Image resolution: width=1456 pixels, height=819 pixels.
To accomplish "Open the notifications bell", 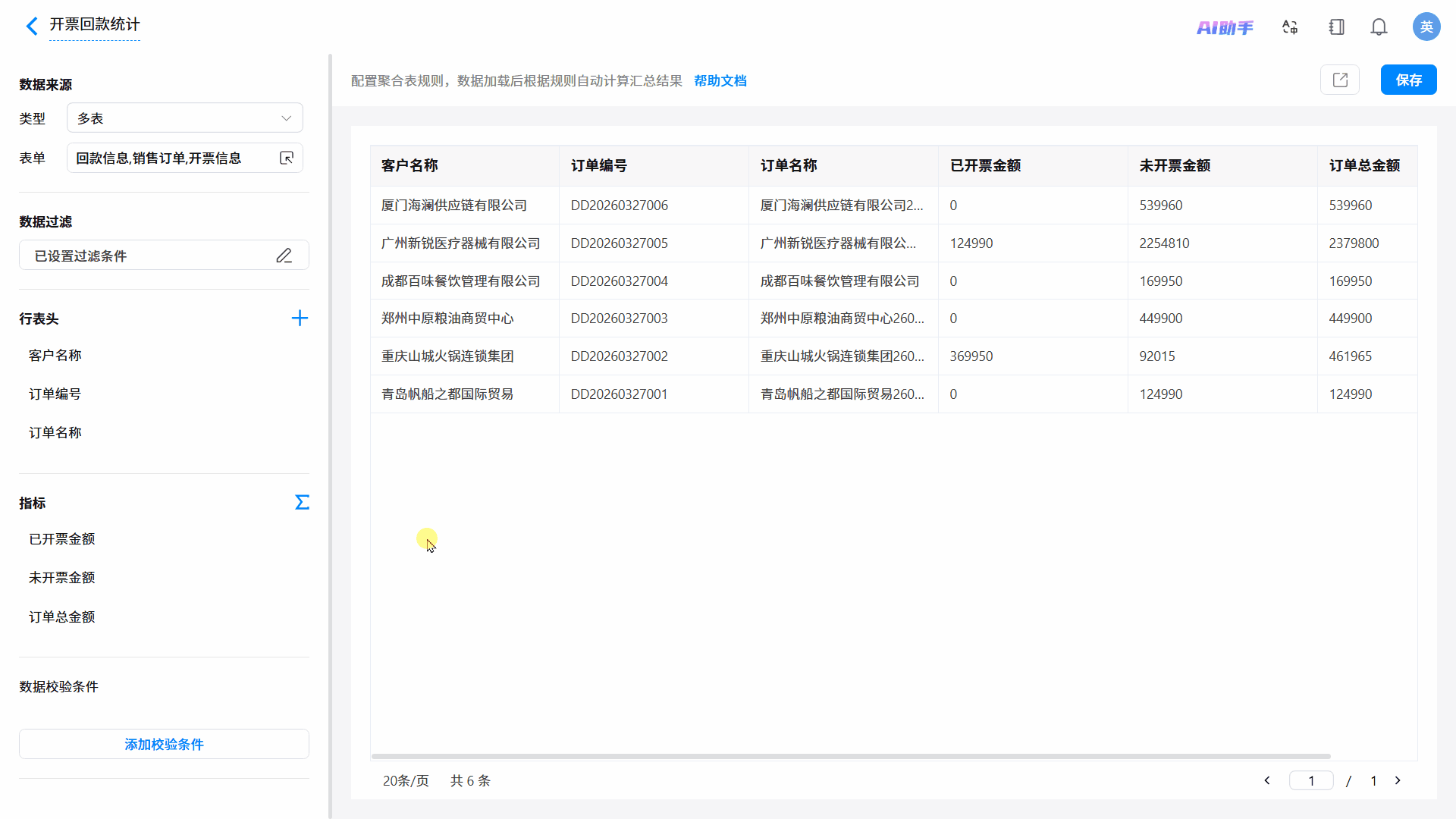I will (x=1379, y=27).
